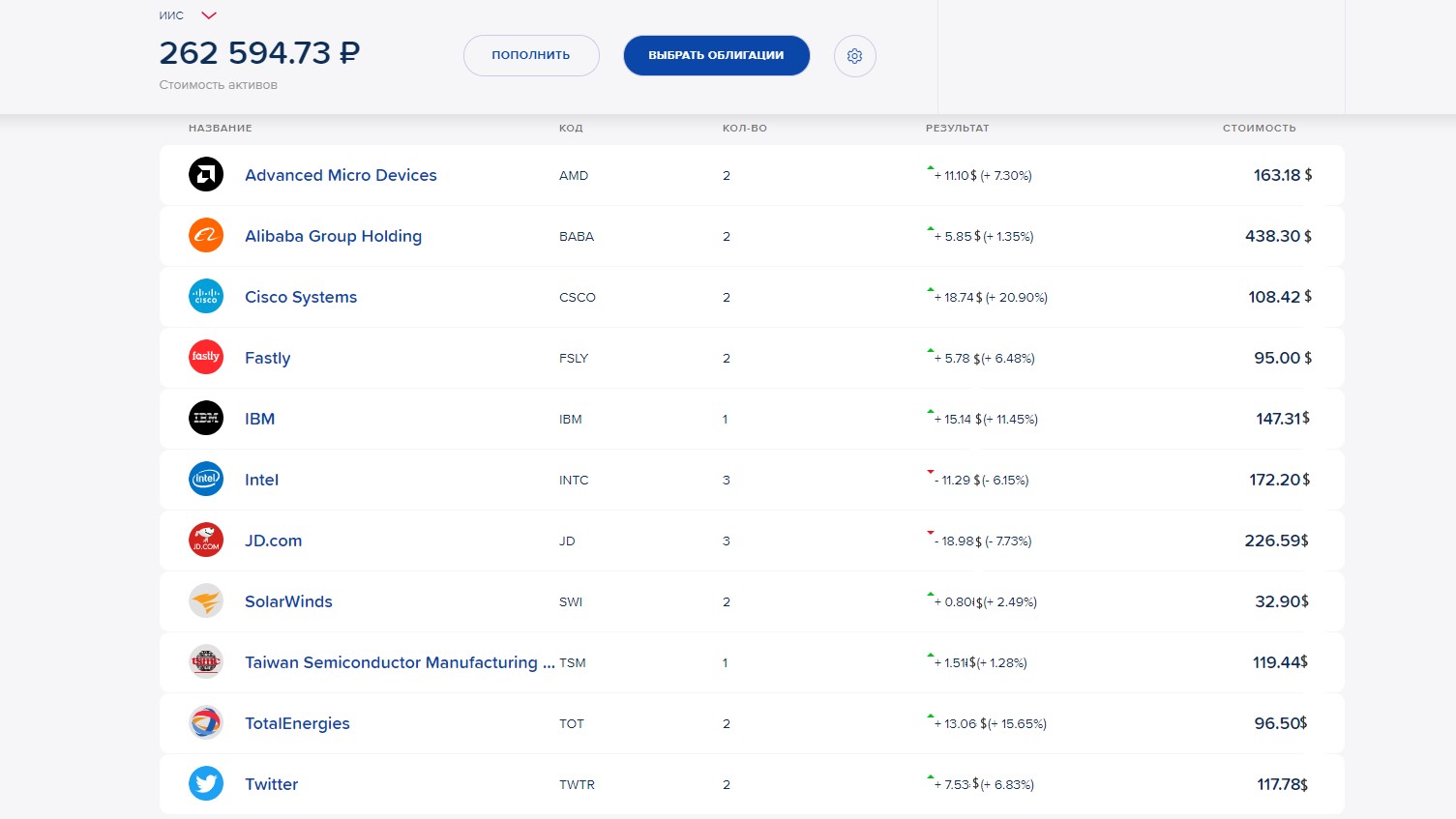
Task: Click the 147.31 $ value cell
Action: [1283, 419]
